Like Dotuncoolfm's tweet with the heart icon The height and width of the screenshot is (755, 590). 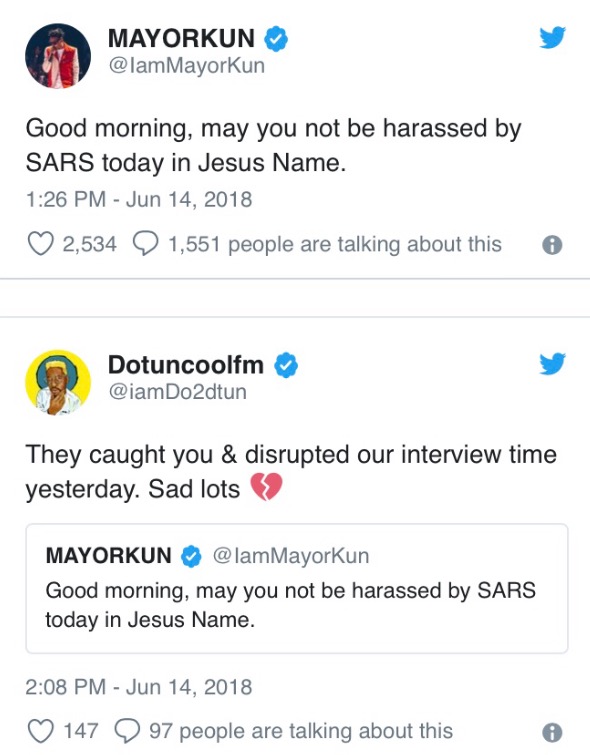click(40, 731)
